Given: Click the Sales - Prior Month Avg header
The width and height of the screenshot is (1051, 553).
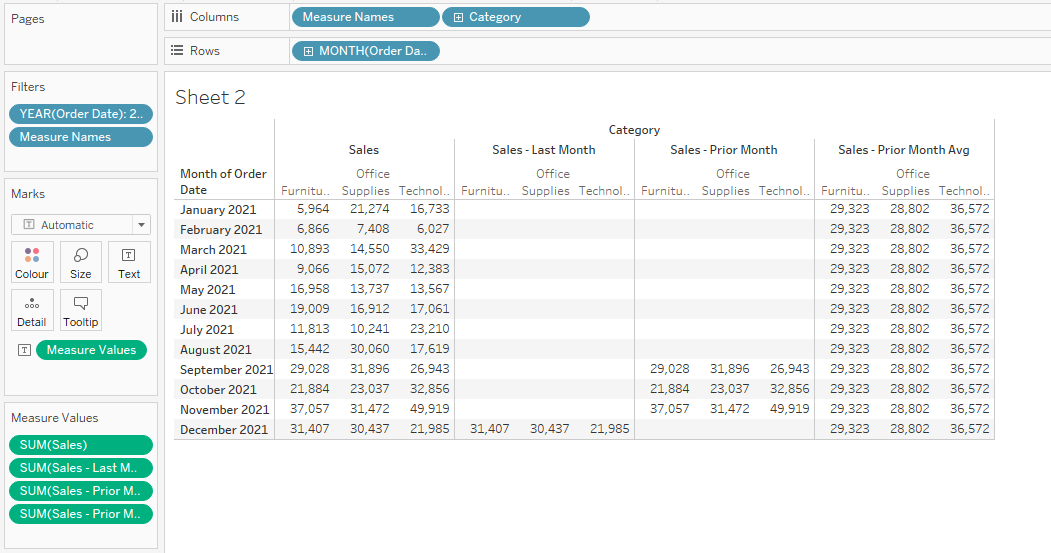Looking at the screenshot, I should click(x=903, y=150).
